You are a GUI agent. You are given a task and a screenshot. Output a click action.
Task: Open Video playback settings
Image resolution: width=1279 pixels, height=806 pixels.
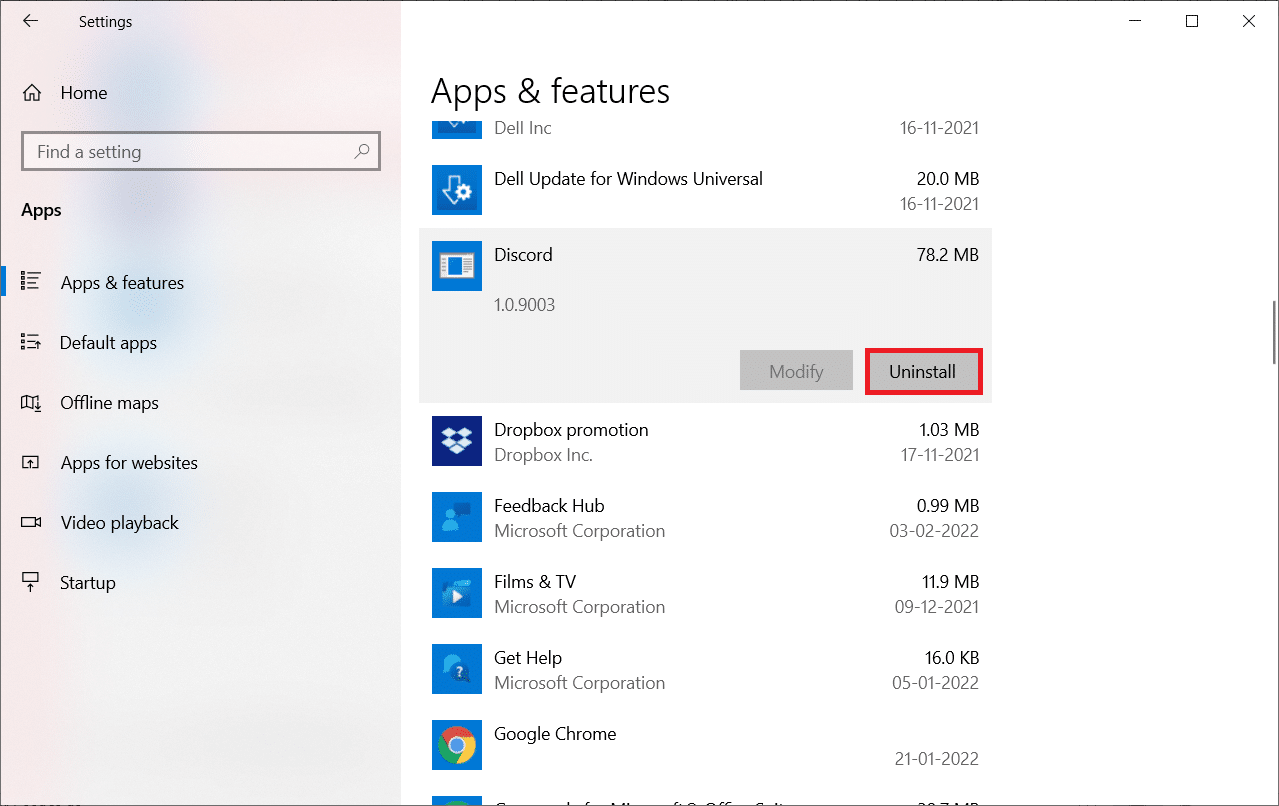click(x=200, y=523)
